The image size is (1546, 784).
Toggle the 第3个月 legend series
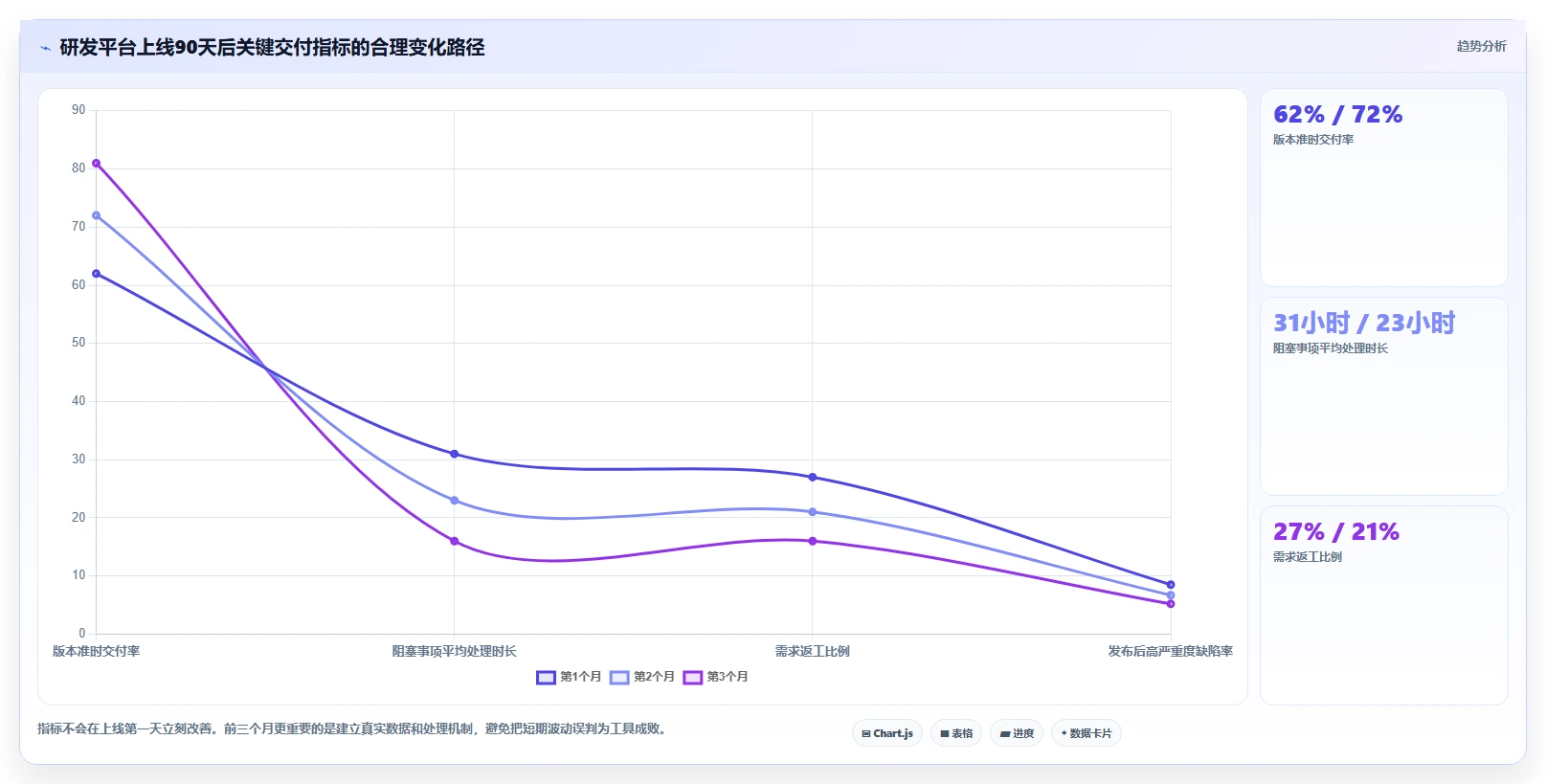coord(716,677)
